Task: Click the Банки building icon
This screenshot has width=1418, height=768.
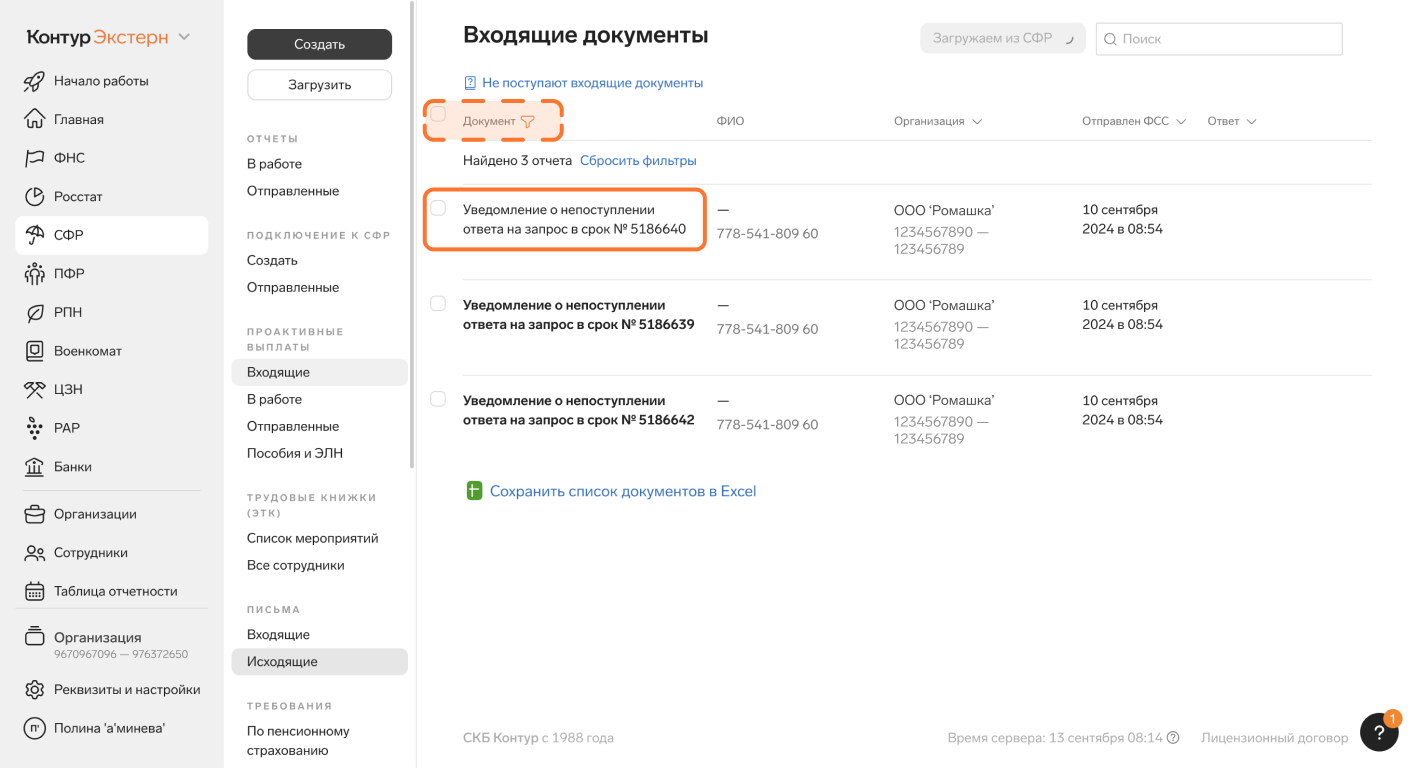Action: [35, 467]
